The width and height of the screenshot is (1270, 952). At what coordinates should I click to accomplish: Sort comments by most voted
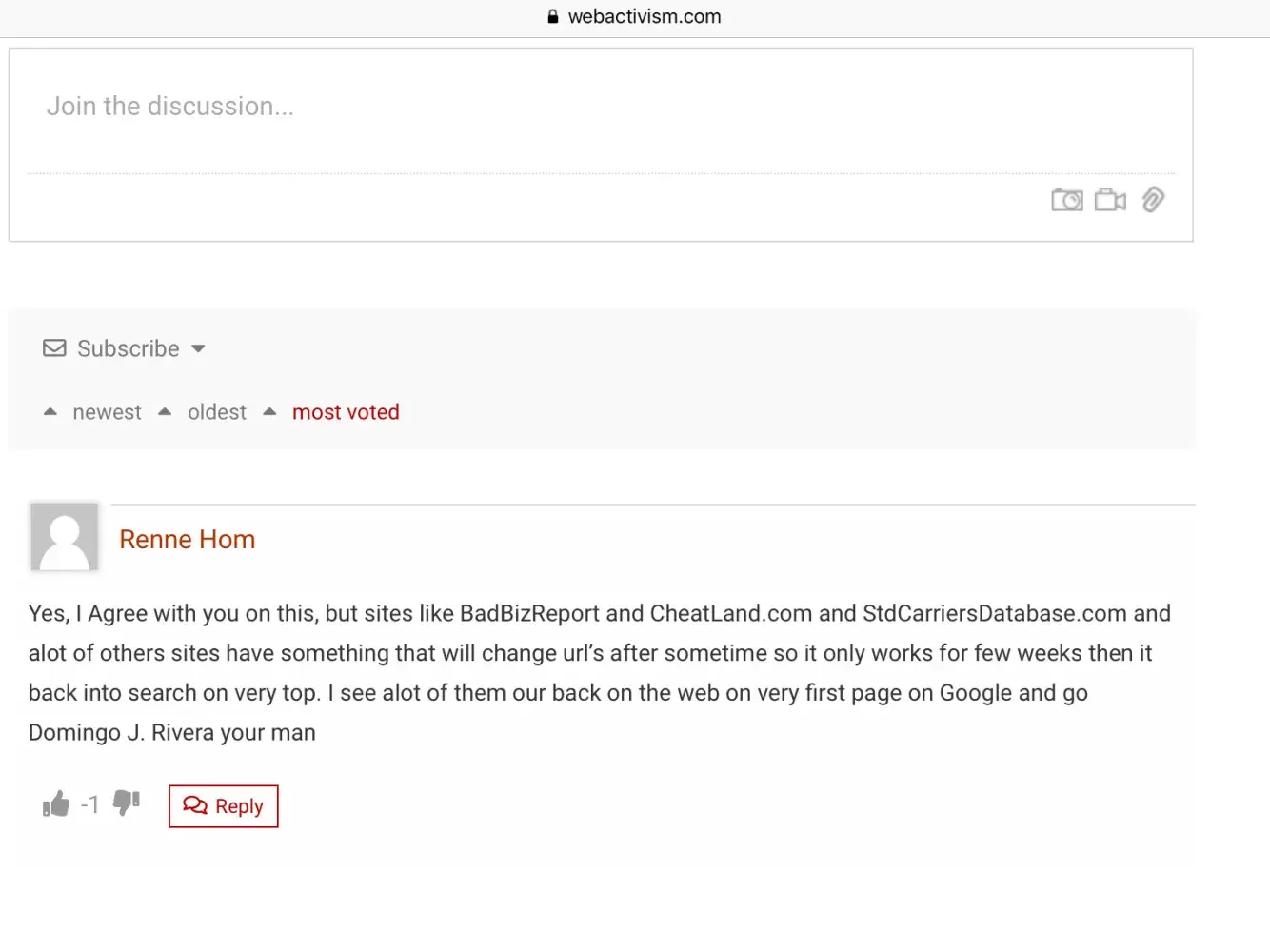[346, 412]
